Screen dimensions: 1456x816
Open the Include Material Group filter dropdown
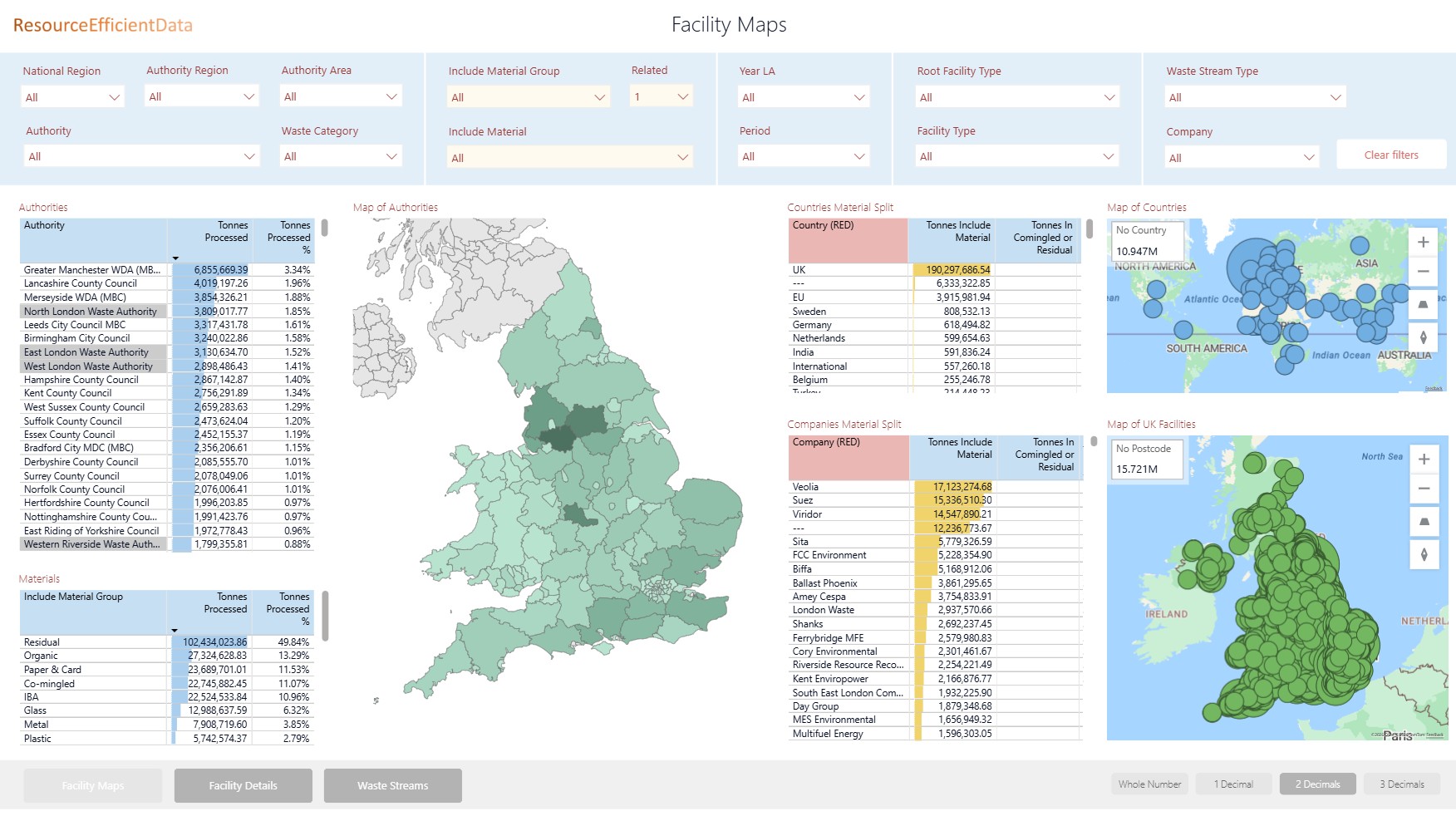[x=528, y=97]
